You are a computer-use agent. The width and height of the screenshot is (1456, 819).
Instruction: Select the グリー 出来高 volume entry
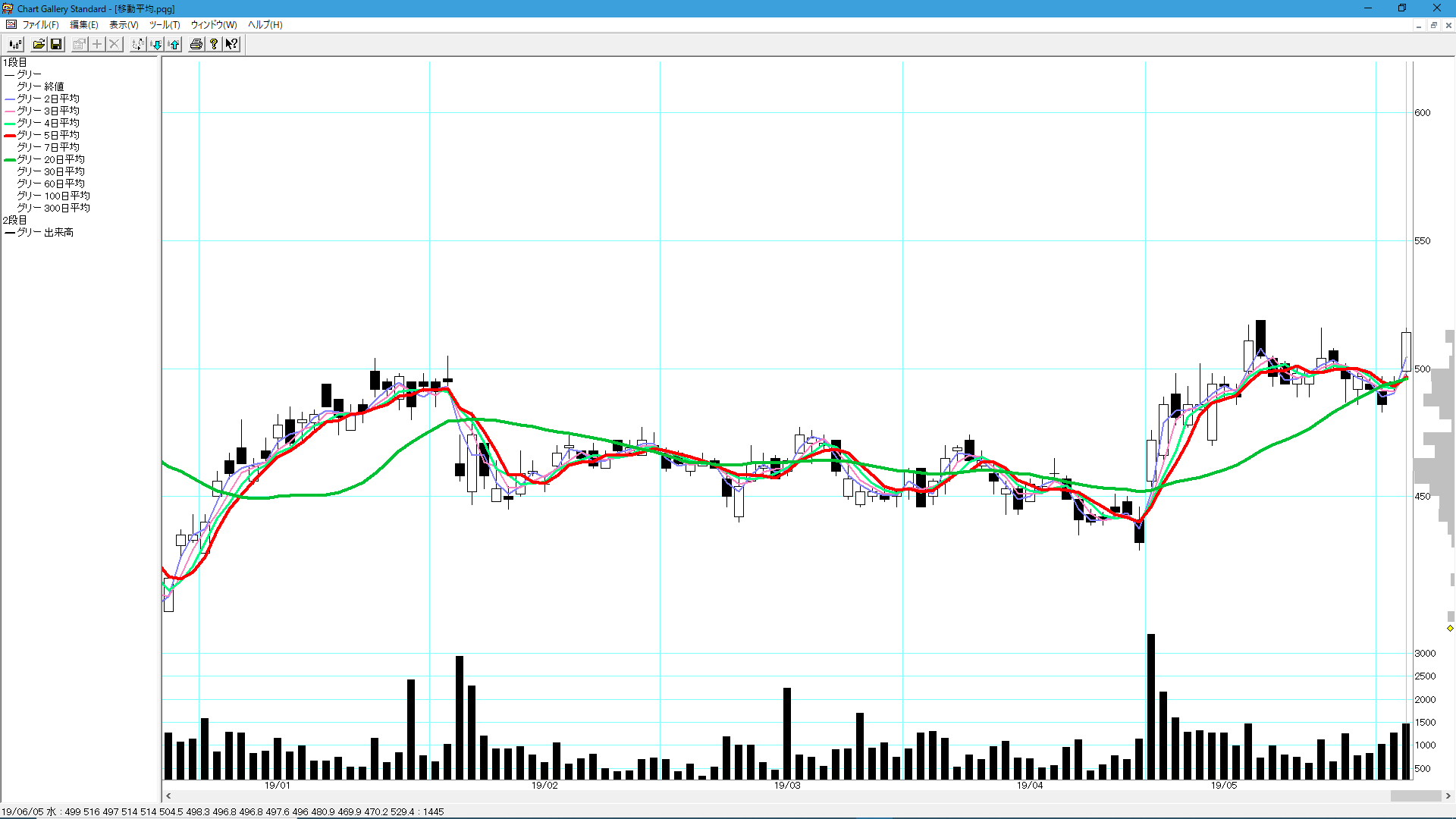tap(45, 232)
